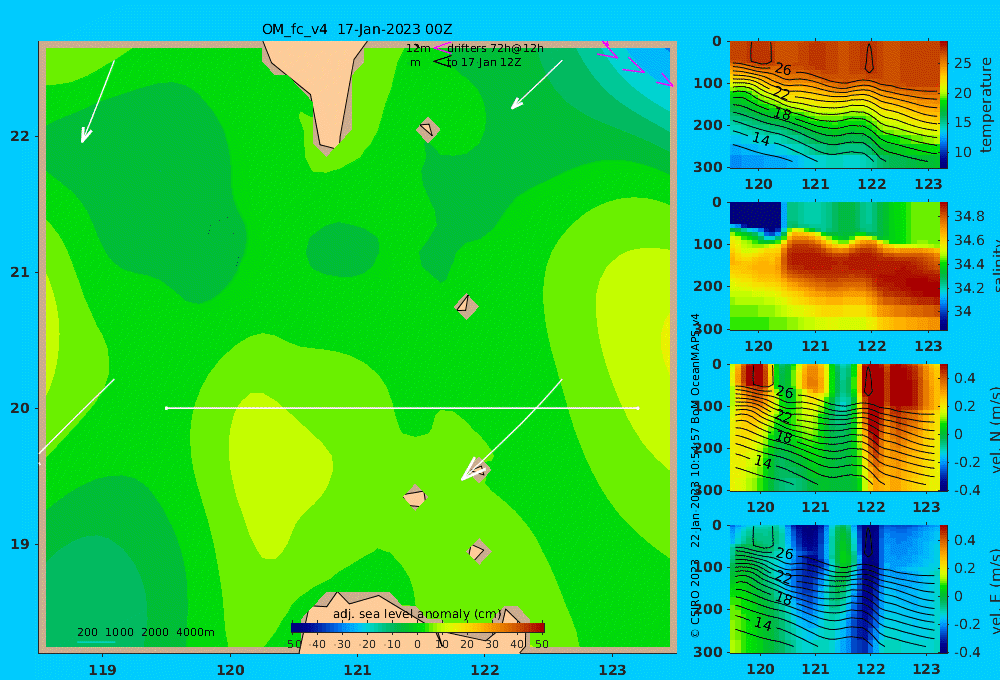Image resolution: width=1000 pixels, height=680 pixels.
Task: Click the 'vel. E (m/s)' axis label
Action: coord(994,591)
